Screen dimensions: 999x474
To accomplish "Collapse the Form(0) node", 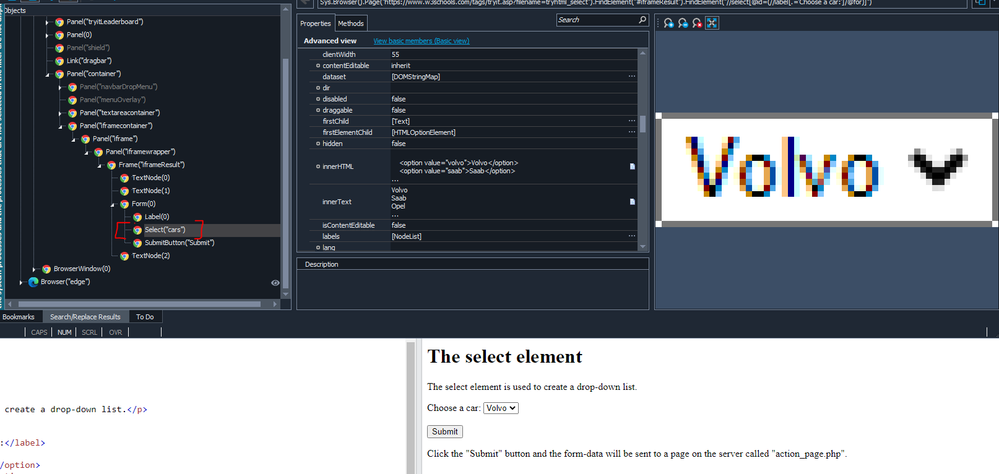I will coord(112,204).
